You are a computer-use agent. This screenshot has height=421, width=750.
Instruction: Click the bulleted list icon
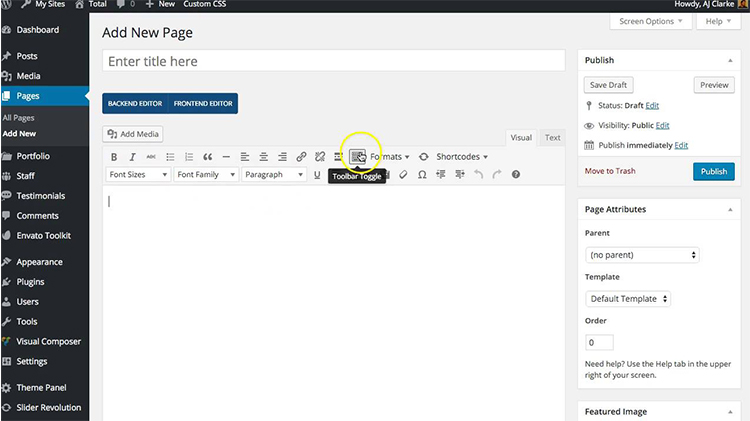tap(170, 157)
